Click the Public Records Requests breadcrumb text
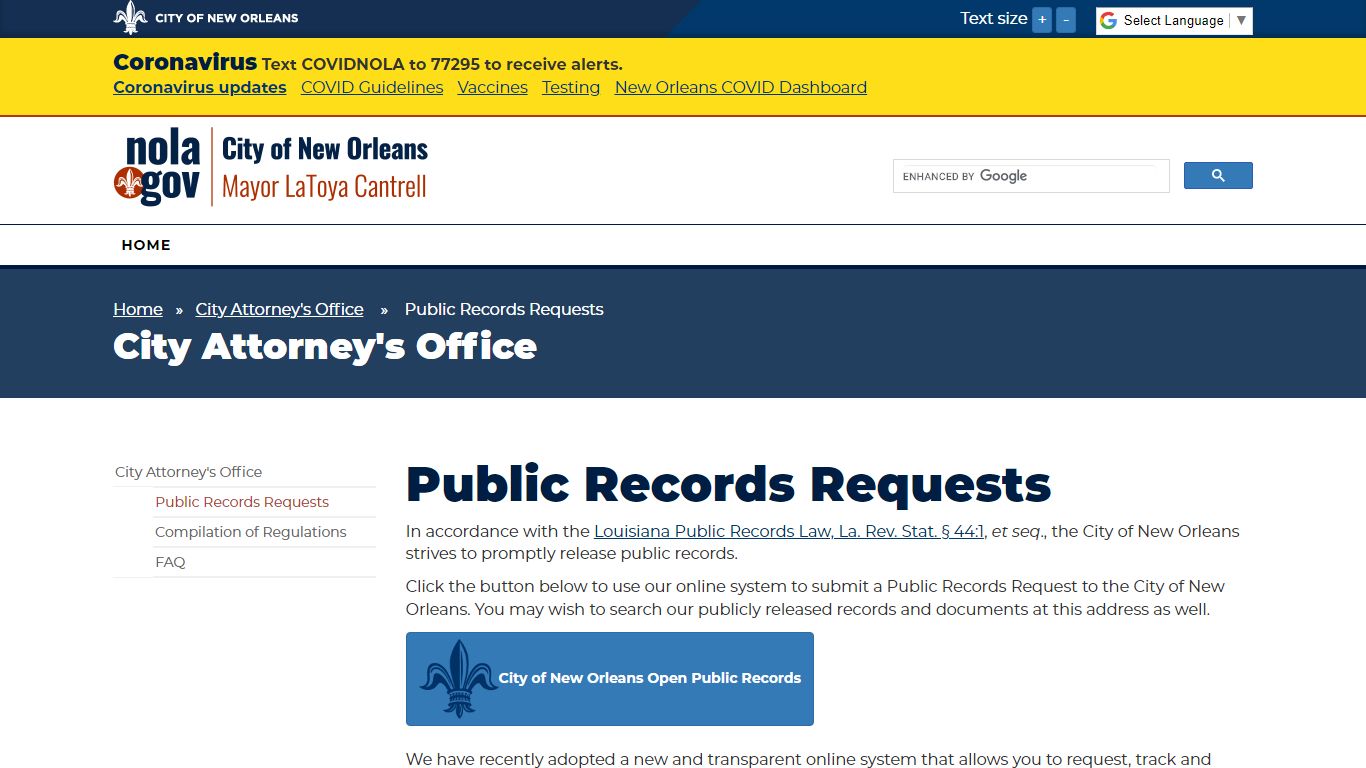This screenshot has height=768, width=1366. pyautogui.click(x=504, y=309)
